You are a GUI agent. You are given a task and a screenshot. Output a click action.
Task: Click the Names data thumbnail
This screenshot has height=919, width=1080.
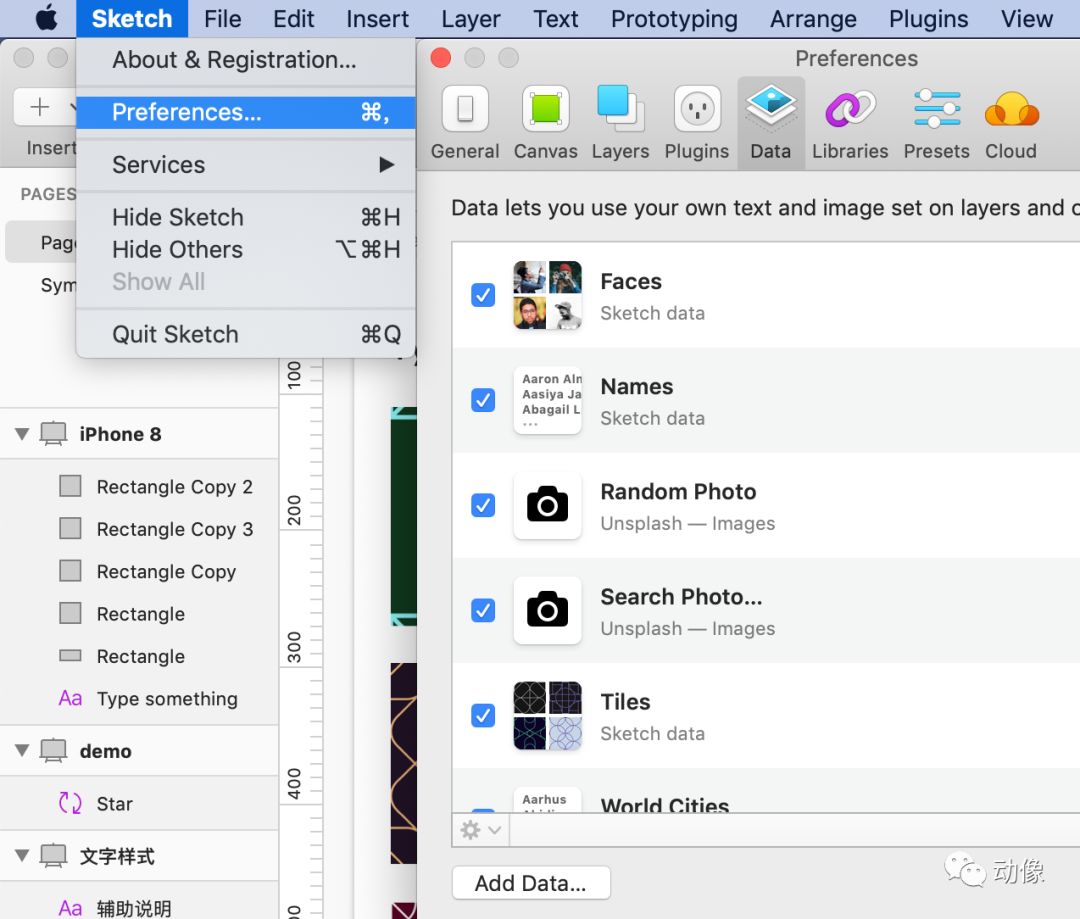click(x=548, y=400)
